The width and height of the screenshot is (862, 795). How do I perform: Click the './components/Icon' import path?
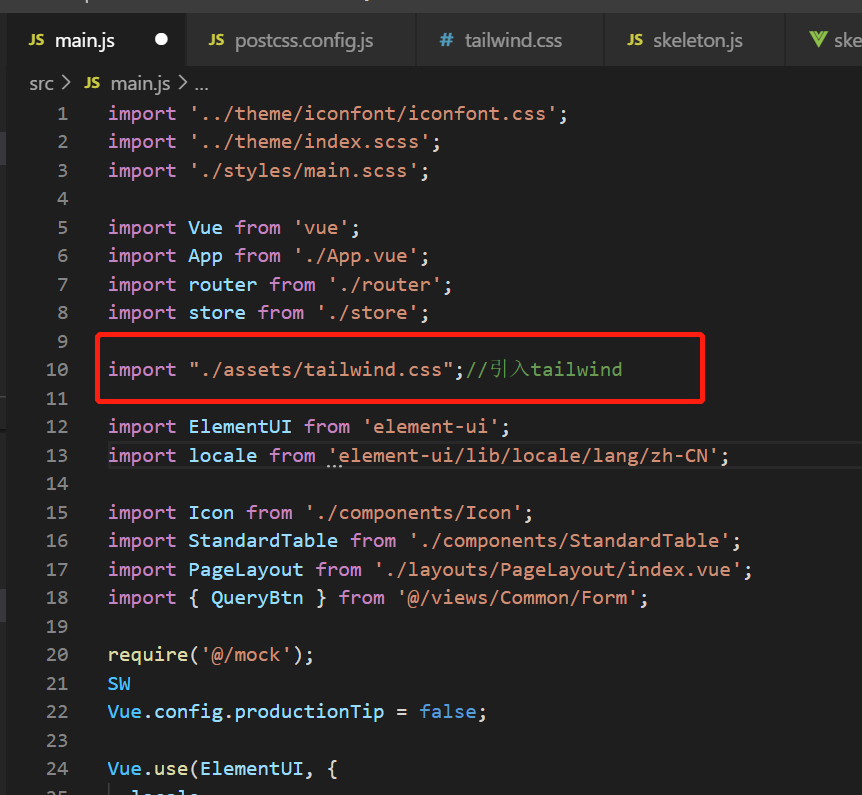[x=413, y=512]
